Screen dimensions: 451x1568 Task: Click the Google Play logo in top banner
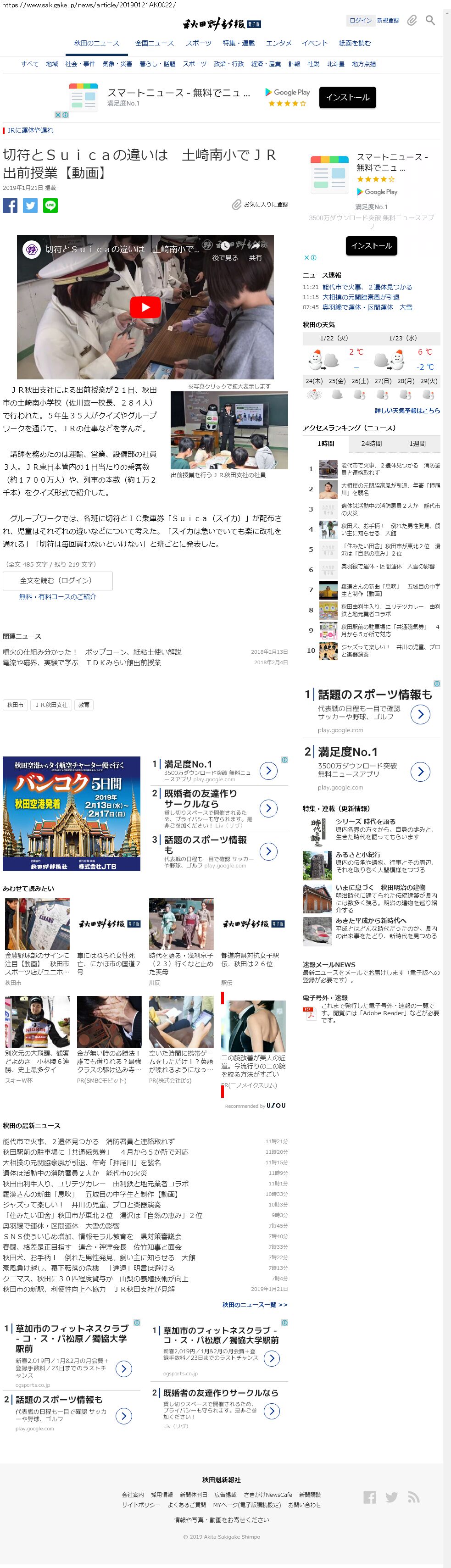[287, 92]
